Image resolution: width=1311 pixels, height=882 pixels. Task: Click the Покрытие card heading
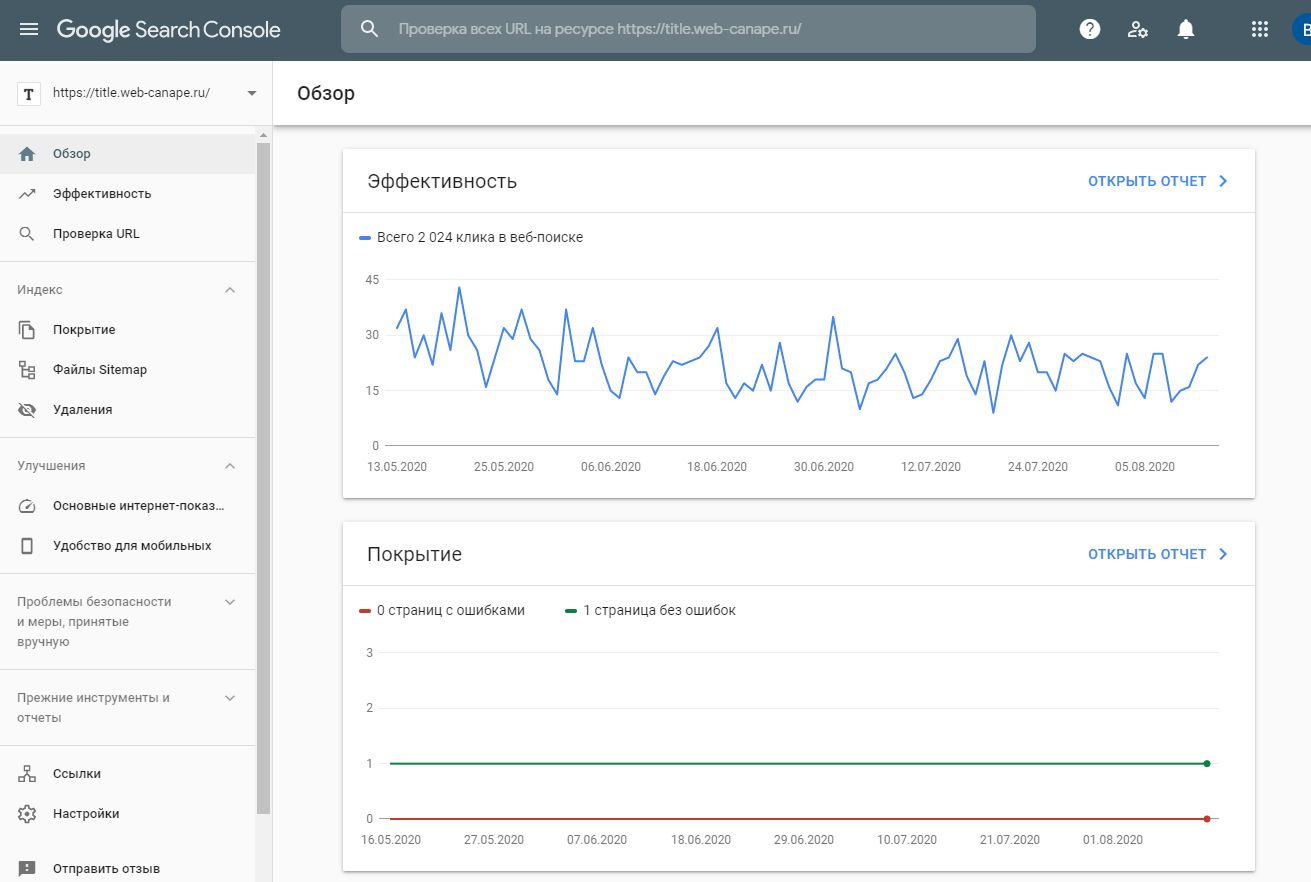(x=415, y=554)
